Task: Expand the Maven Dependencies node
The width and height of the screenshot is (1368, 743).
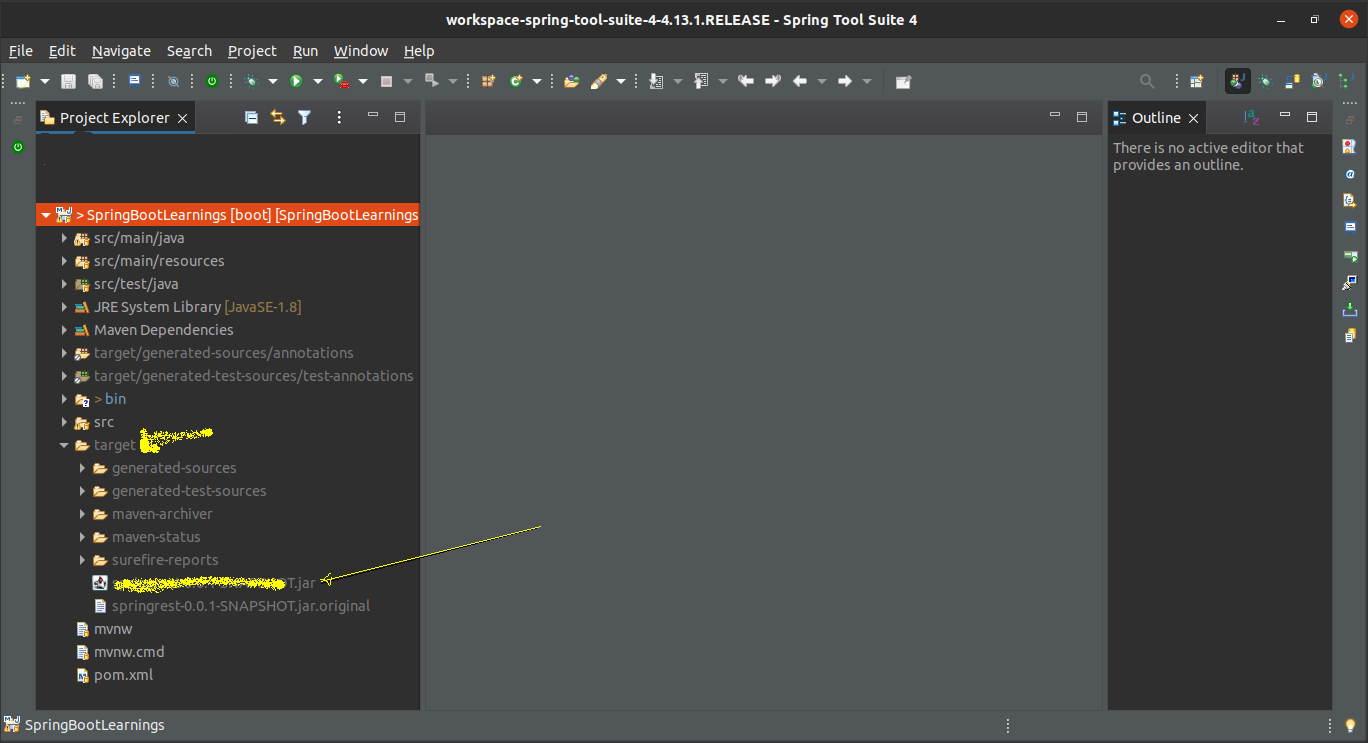Action: pos(64,330)
